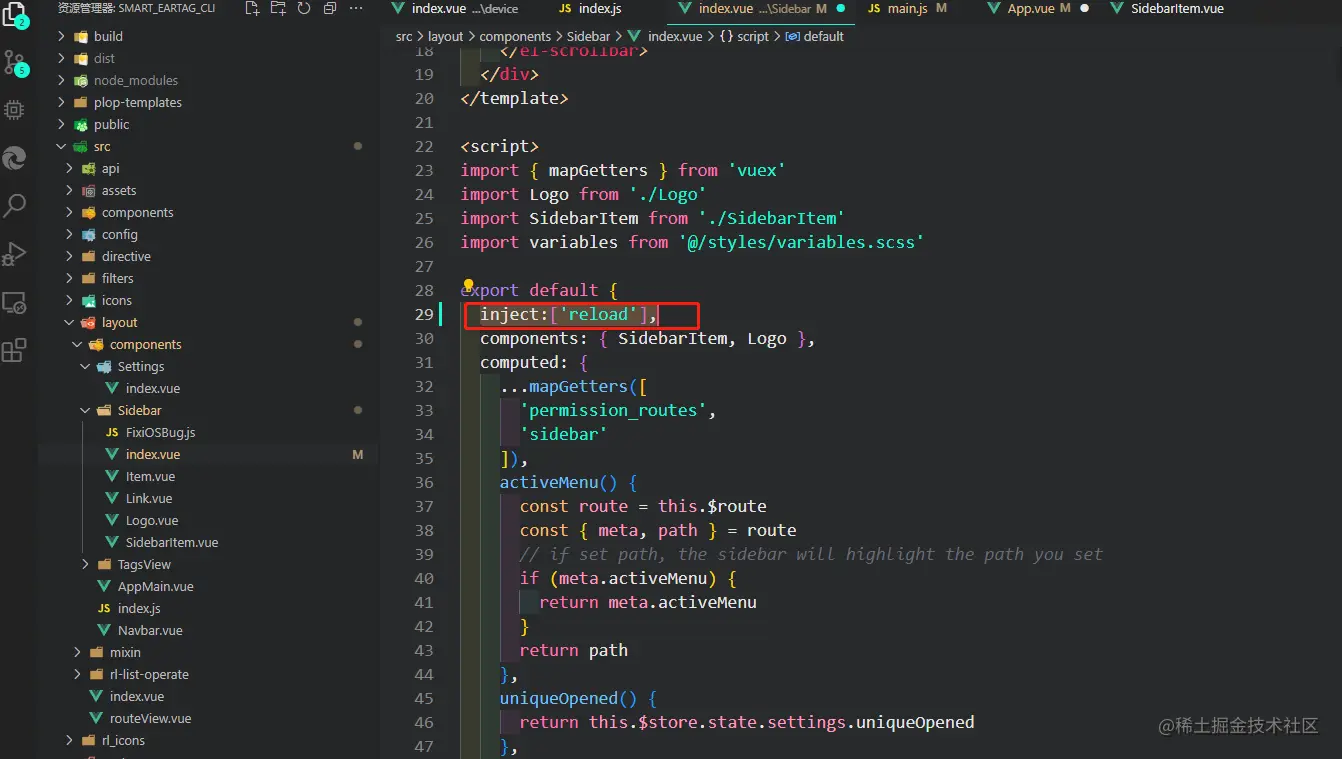Click 'default' in the breadcrumb path
1342x759 pixels.
(824, 36)
